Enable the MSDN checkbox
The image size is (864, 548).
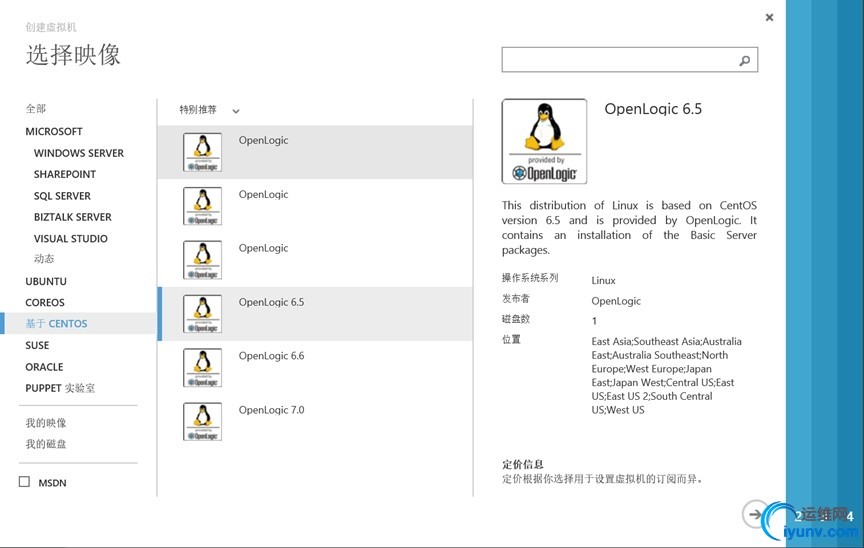(24, 482)
